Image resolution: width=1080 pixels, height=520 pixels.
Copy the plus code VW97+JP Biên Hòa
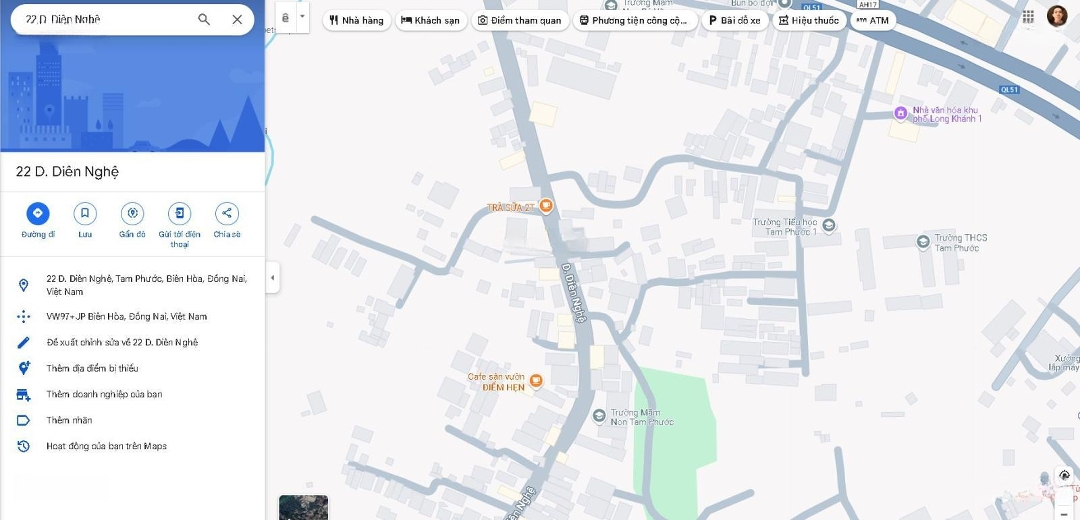click(x=127, y=317)
